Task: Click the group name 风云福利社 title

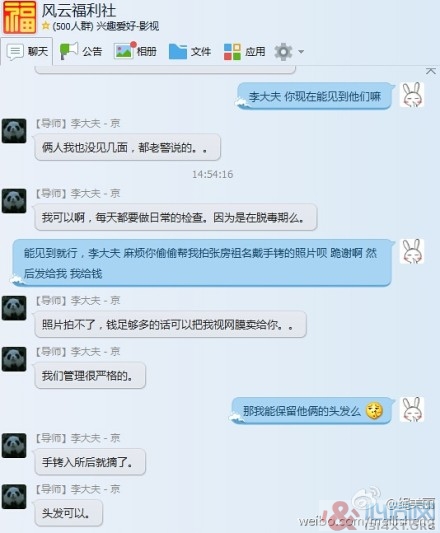Action: point(79,11)
